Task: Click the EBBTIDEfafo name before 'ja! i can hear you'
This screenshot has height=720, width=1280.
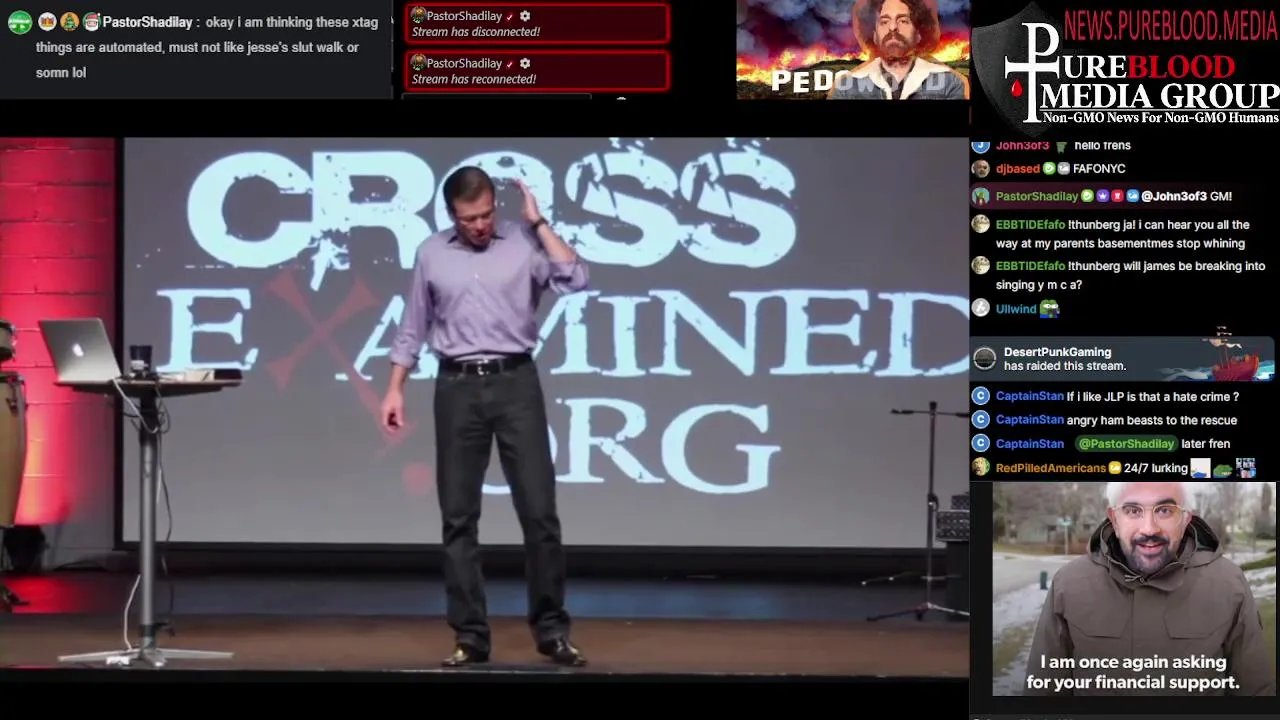Action: tap(1030, 225)
